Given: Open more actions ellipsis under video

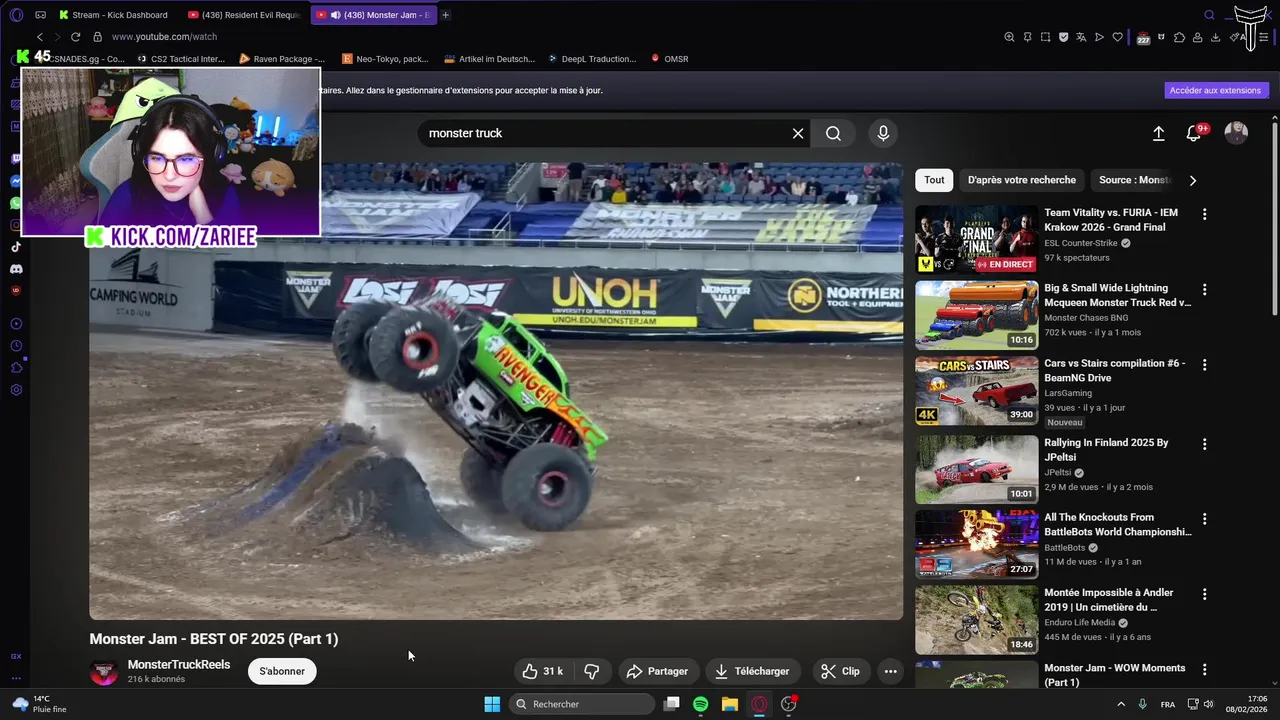Looking at the screenshot, I should tap(890, 671).
